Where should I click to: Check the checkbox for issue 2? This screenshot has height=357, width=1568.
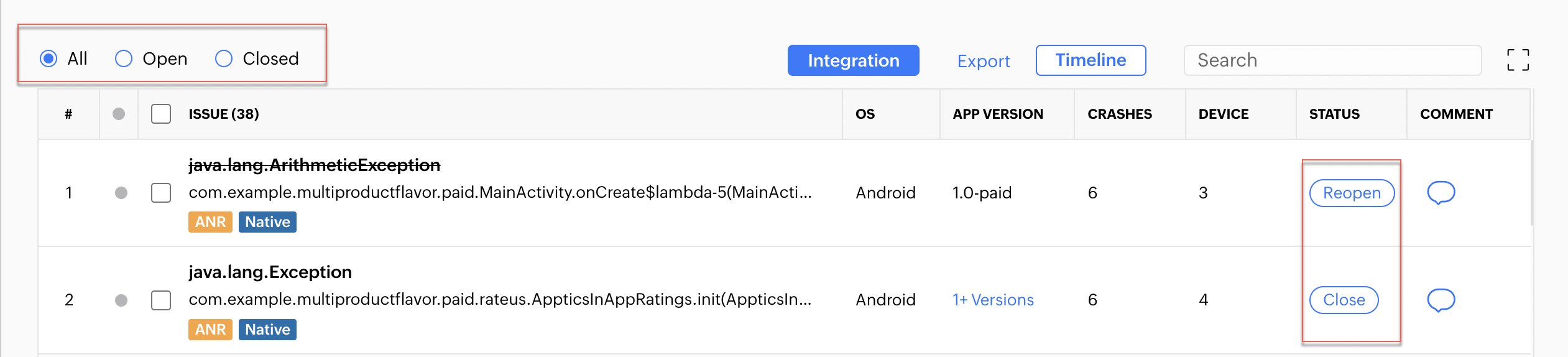pos(161,300)
